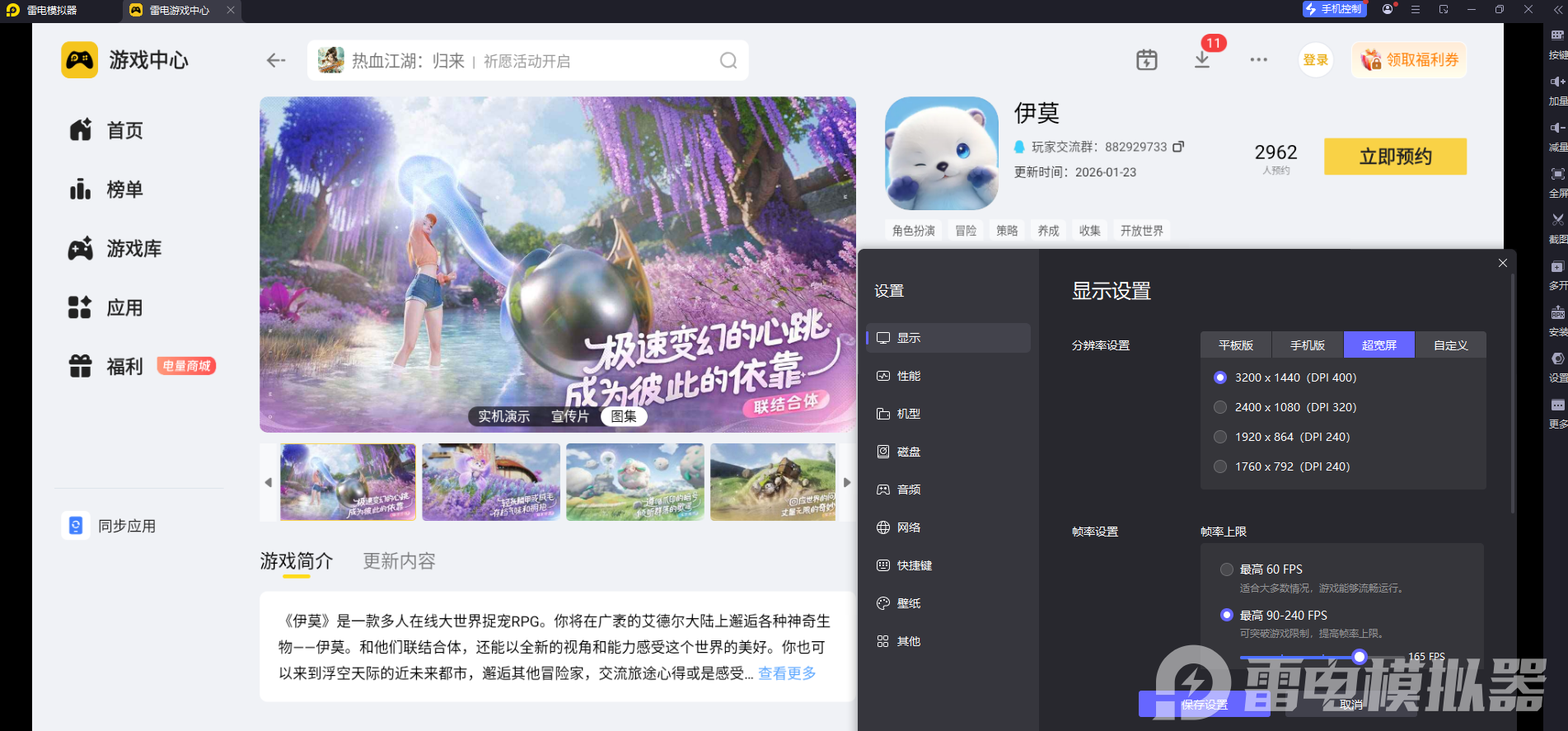Open 壁纸 settings category
Screen dimensions: 1568x731
click(948, 603)
